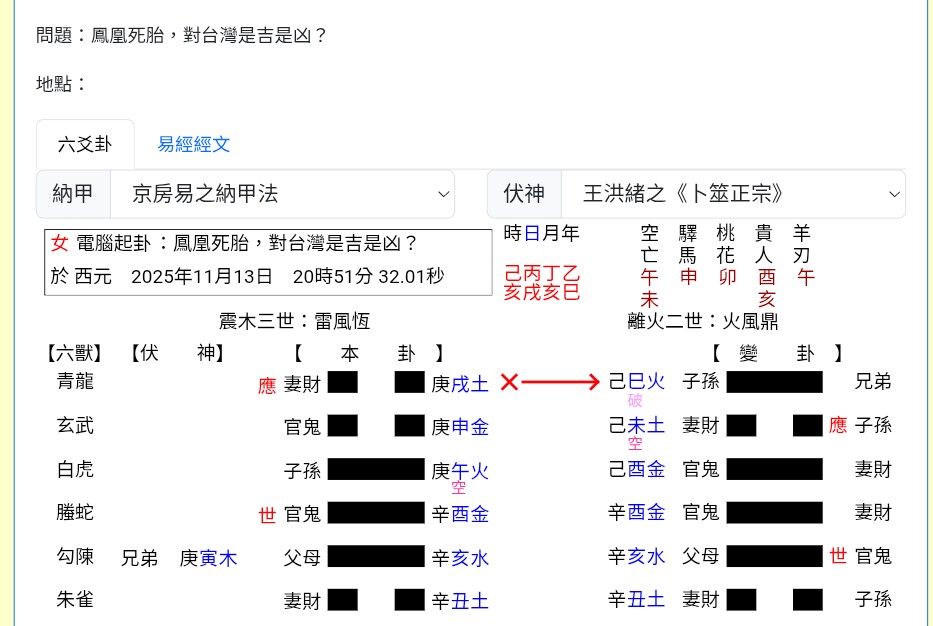Click the red 世 marker in the 變卦 column

838,558
